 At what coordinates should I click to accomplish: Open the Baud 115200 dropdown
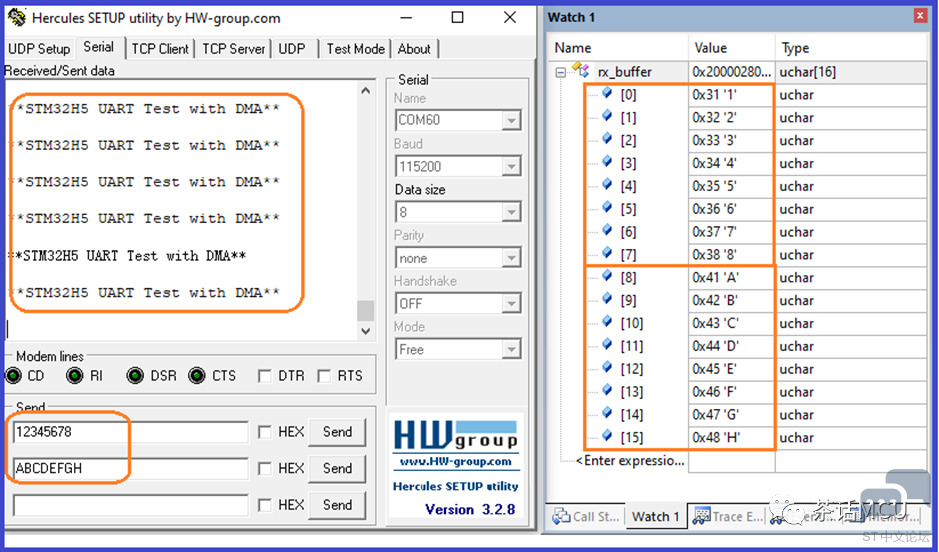(511, 166)
